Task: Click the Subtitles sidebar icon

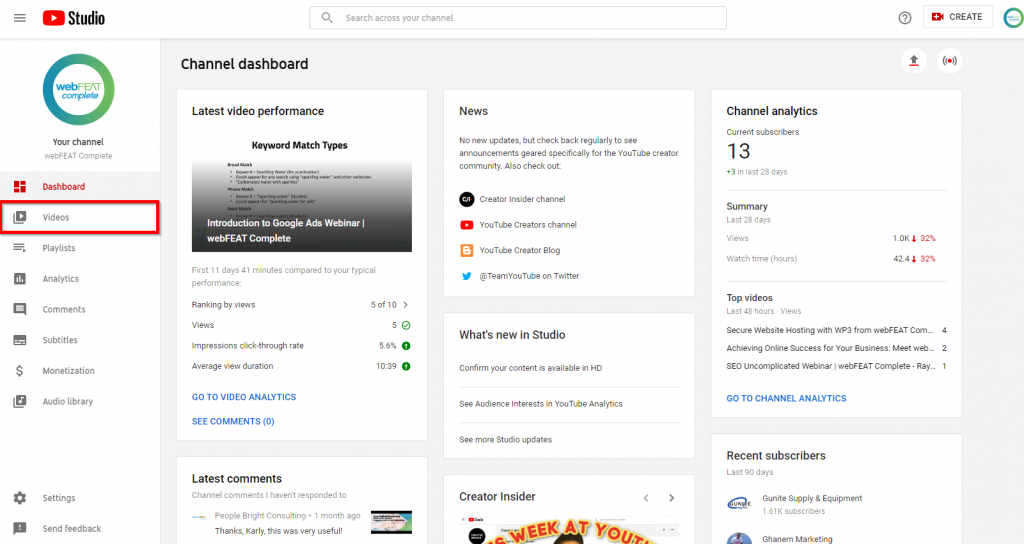Action: (20, 340)
